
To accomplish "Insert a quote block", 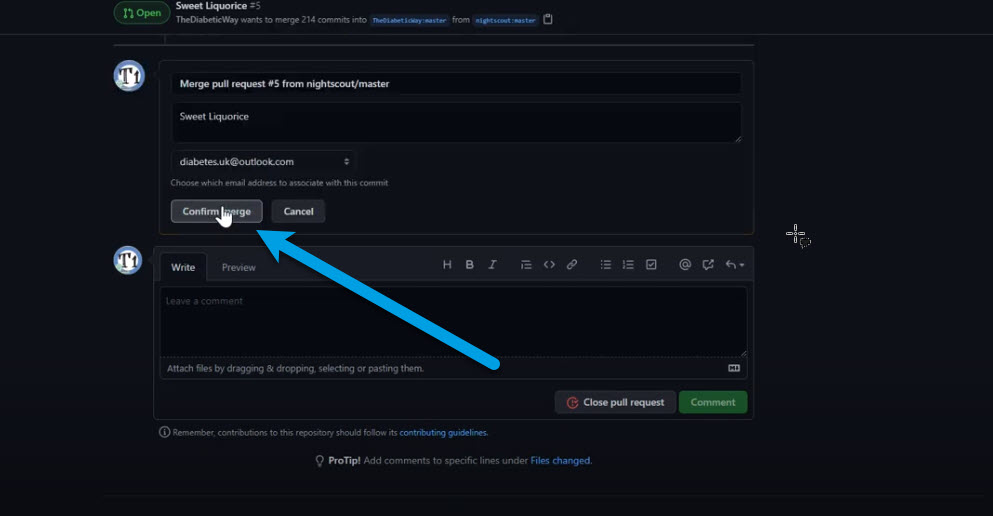I will tap(526, 265).
